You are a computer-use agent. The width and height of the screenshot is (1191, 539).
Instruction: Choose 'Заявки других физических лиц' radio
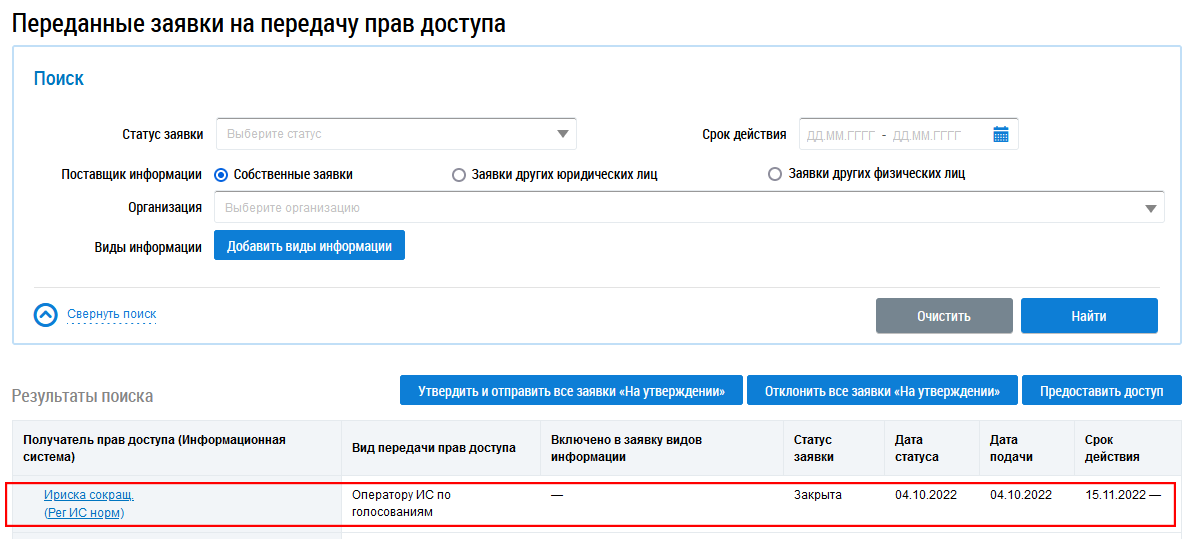[775, 174]
